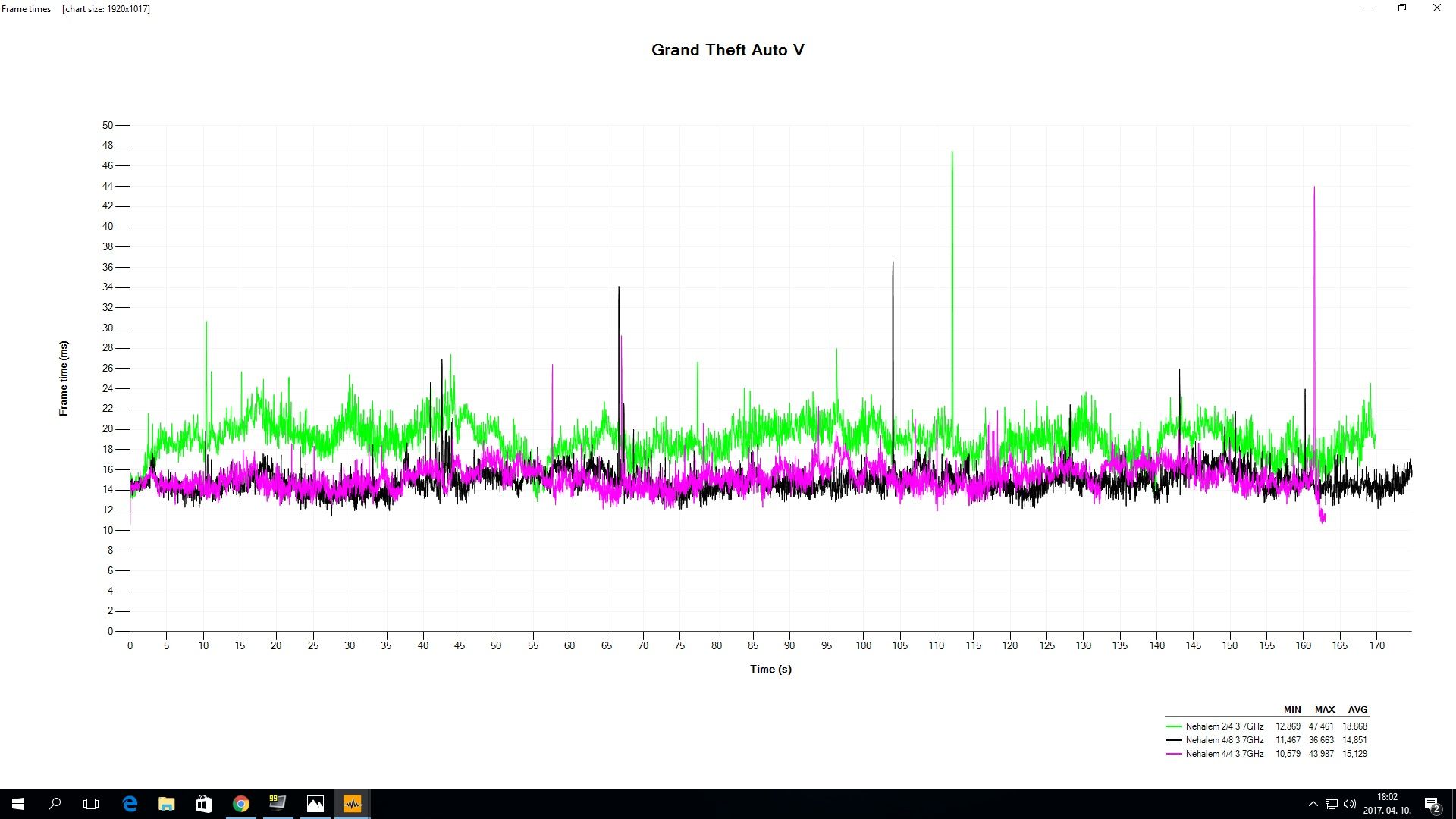Click the magenta Nehalem 4/4 legend line
This screenshot has height=819, width=1456.
(x=1173, y=754)
